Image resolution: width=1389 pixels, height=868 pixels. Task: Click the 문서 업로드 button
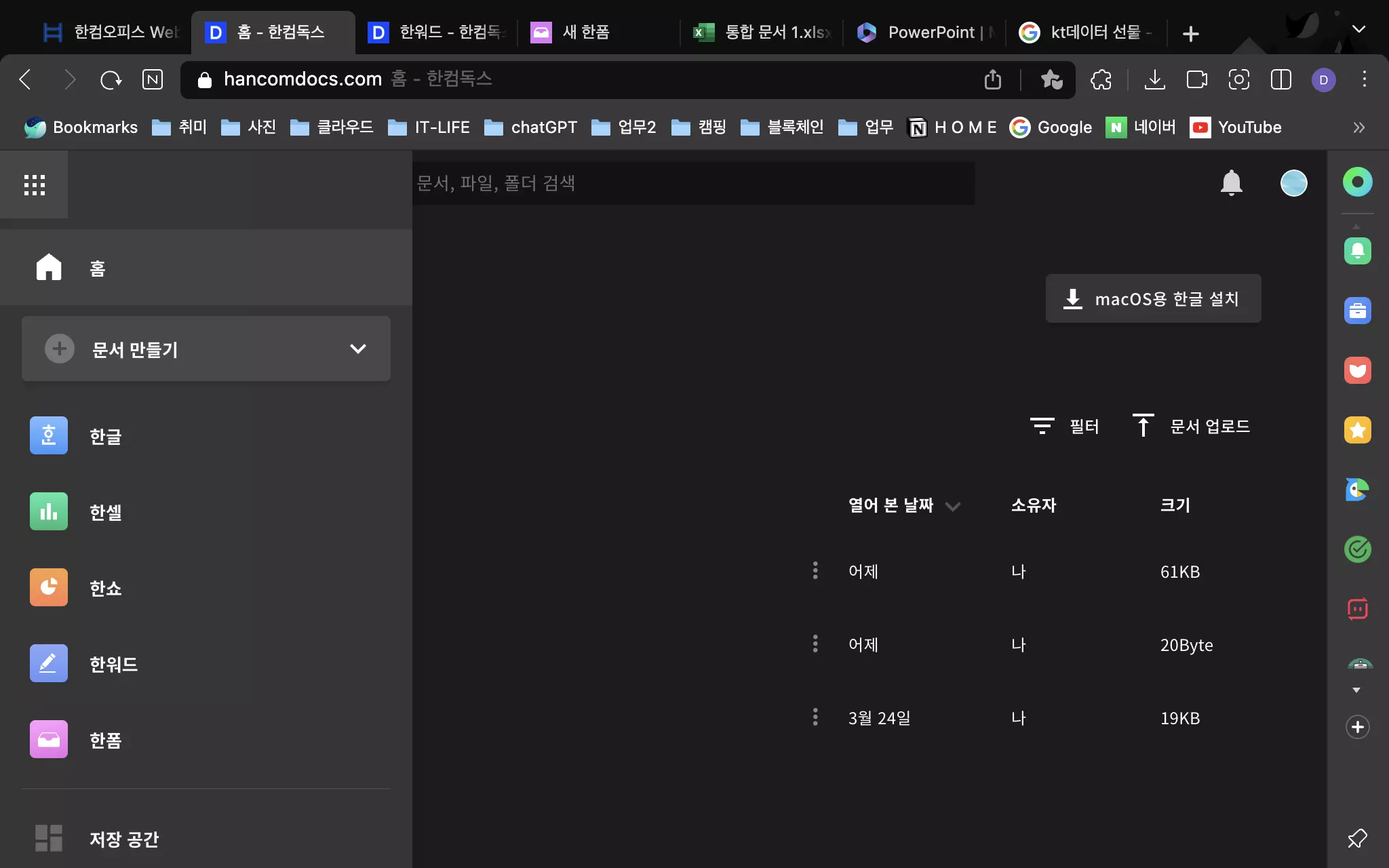pyautogui.click(x=1192, y=426)
